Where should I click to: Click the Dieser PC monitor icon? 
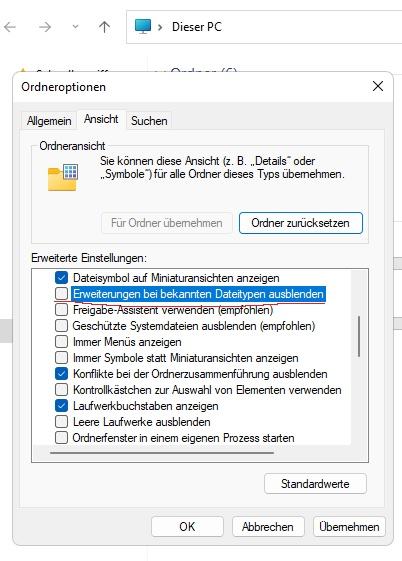pyautogui.click(x=143, y=26)
